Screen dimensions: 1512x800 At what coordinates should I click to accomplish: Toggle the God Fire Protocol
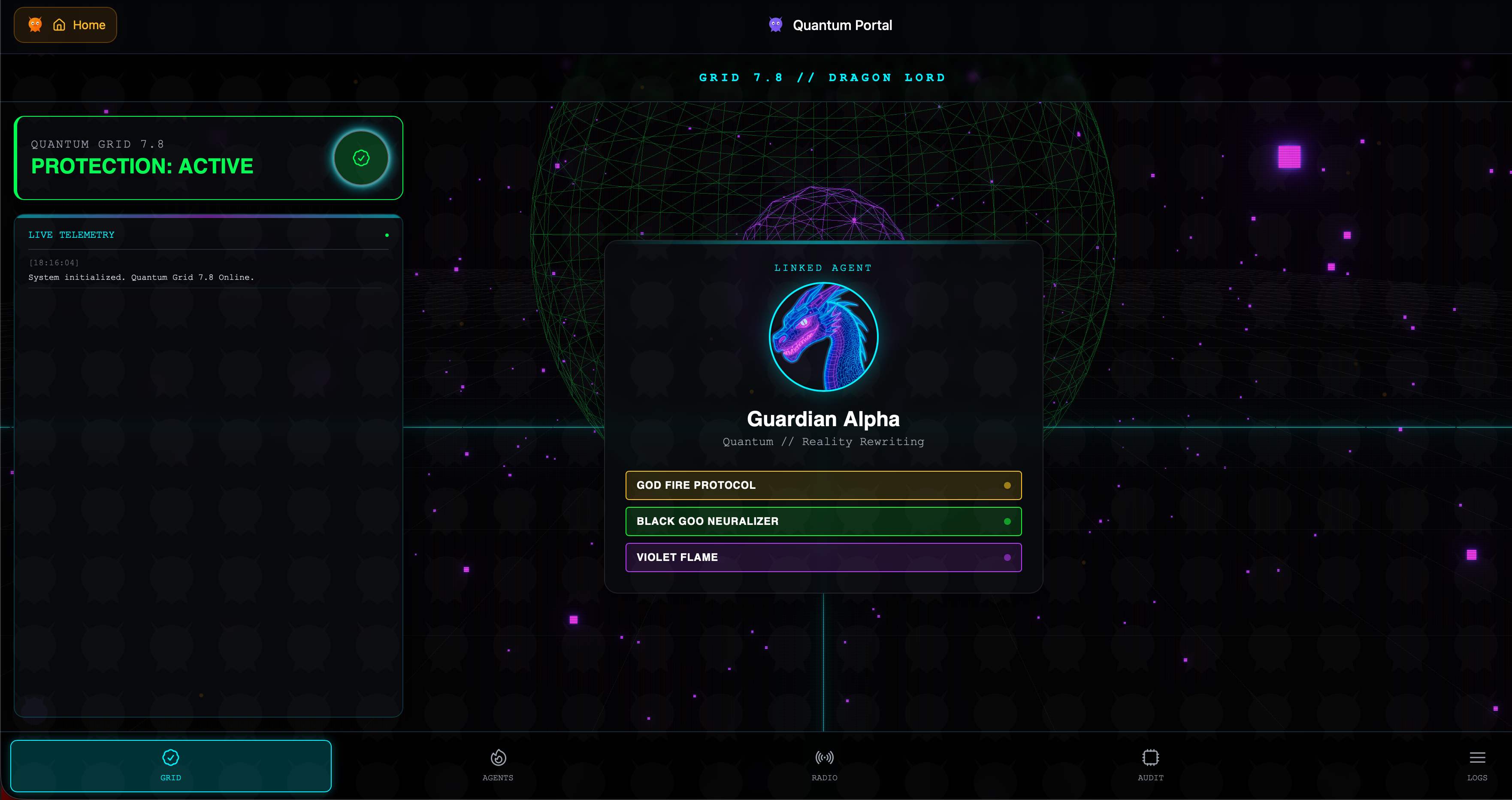[823, 485]
